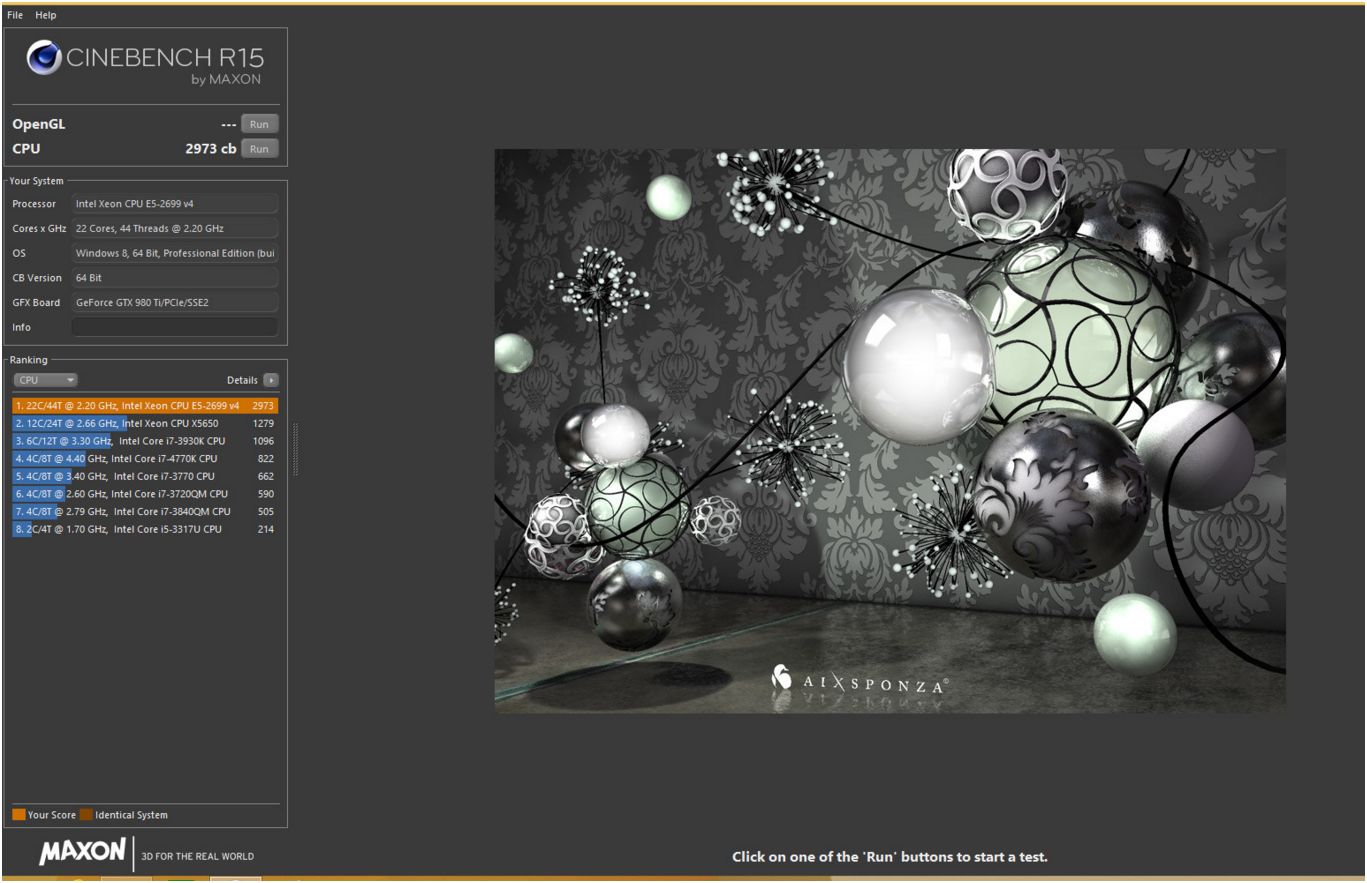Select the Core i7-3930K ranking row
Viewport: 1367px width, 883px height.
pos(145,441)
